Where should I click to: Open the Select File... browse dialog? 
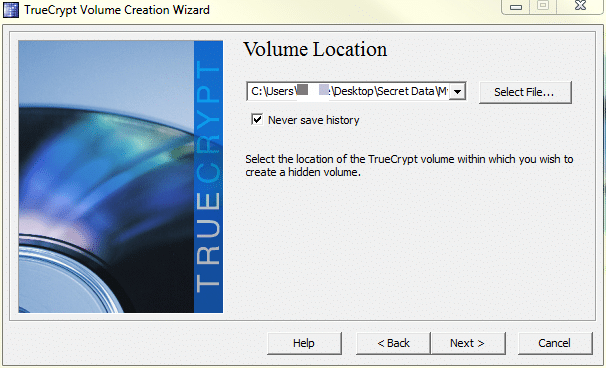tap(525, 92)
